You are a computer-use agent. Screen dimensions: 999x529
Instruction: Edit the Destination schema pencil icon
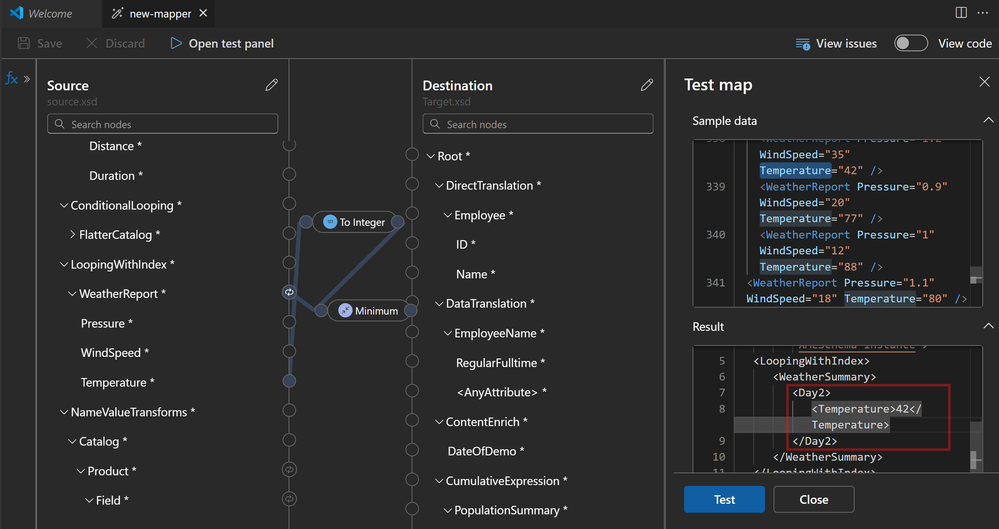(647, 85)
